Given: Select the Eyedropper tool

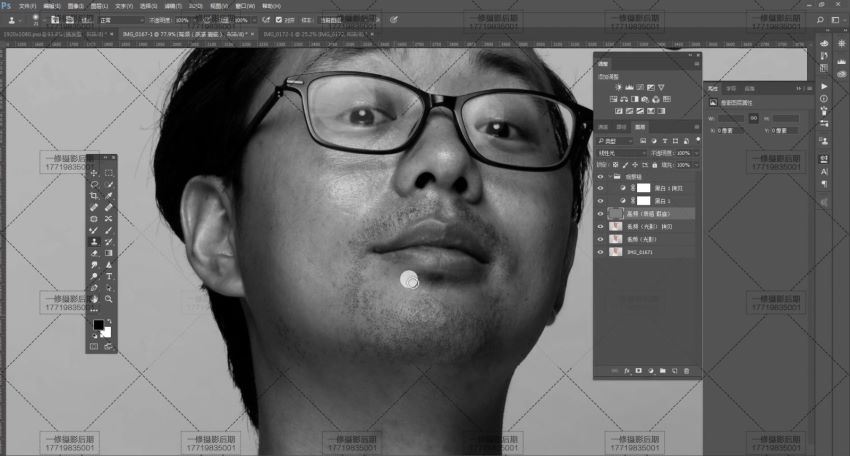Looking at the screenshot, I should click(108, 196).
